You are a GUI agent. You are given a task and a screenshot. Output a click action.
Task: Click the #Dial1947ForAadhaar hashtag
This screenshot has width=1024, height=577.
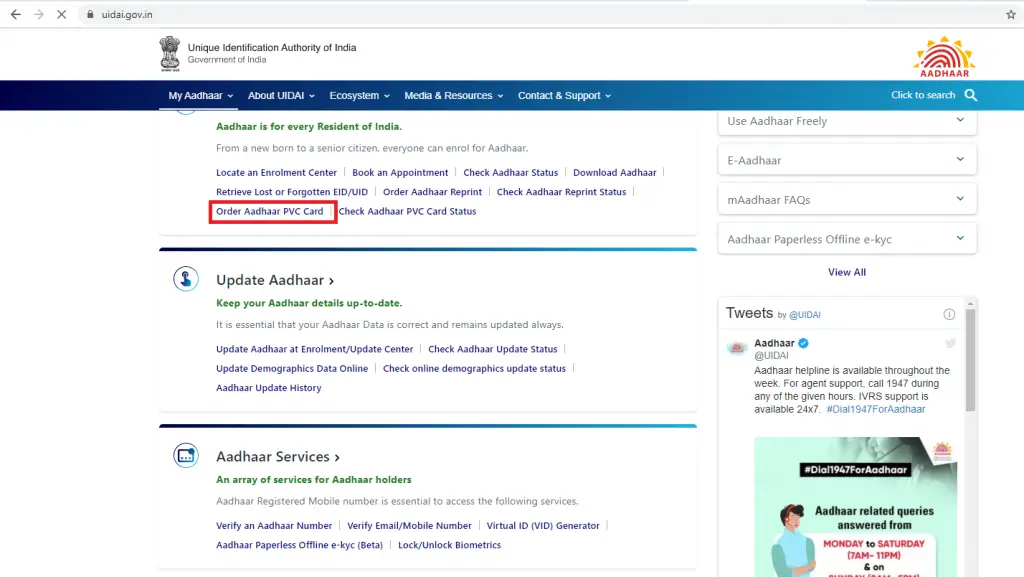point(876,409)
